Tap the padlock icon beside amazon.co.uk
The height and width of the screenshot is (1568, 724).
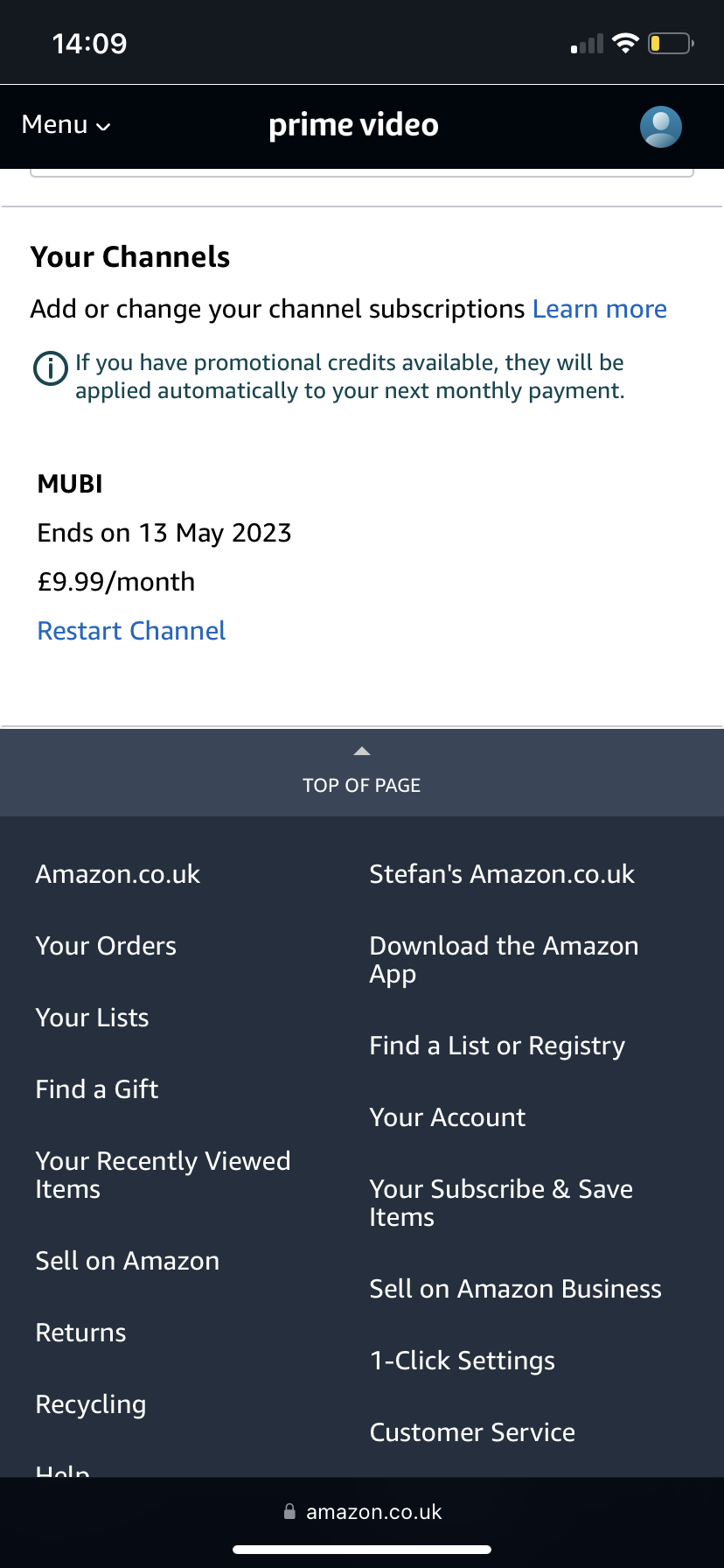[289, 1511]
